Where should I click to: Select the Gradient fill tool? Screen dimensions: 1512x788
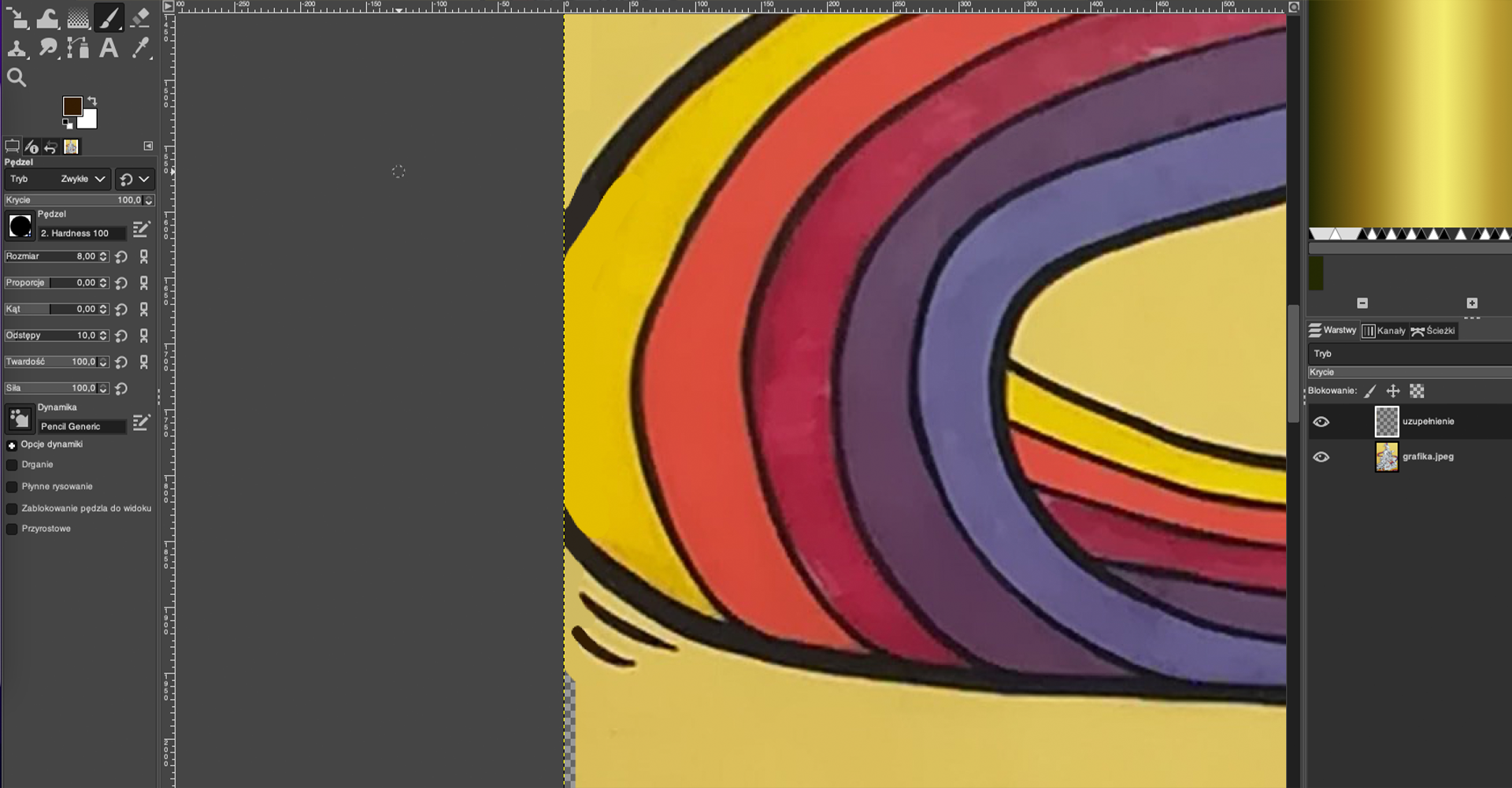click(78, 17)
